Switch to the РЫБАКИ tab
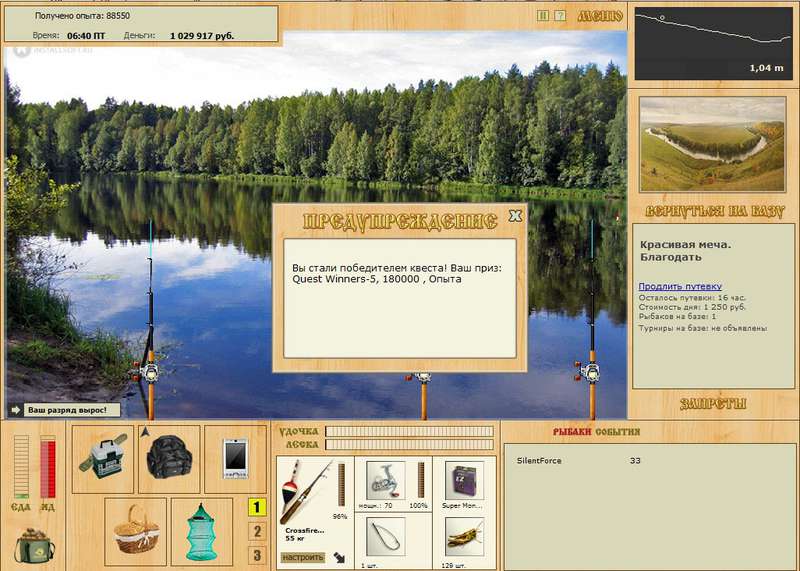The height and width of the screenshot is (571, 800). [571, 432]
